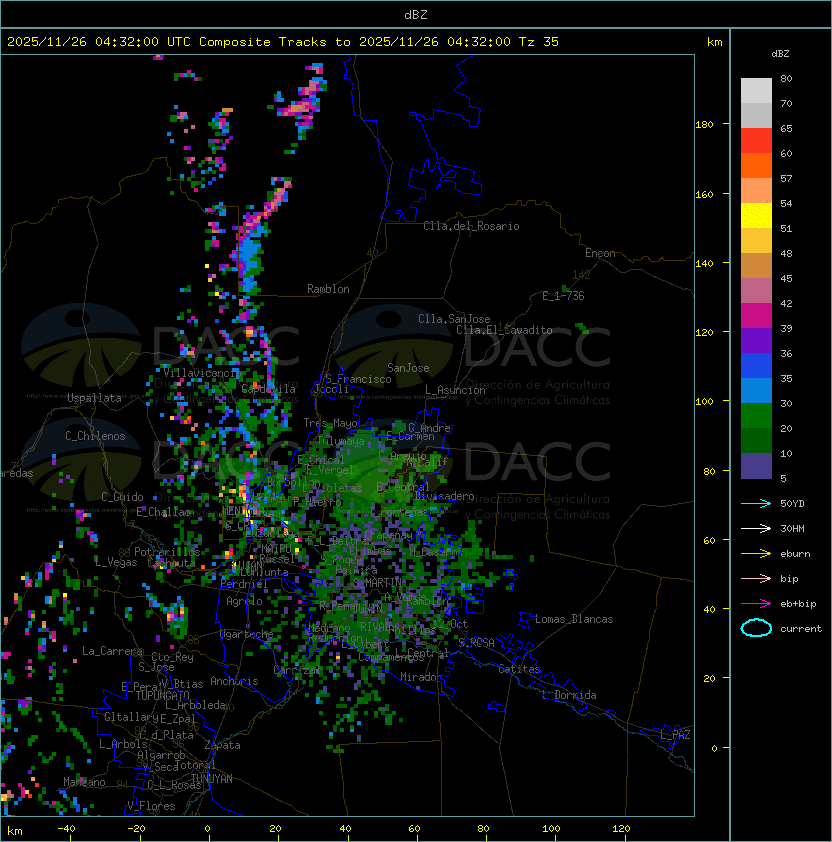The height and width of the screenshot is (842, 832).
Task: Click the 'eb+bip' legend label
Action: pyautogui.click(x=798, y=604)
